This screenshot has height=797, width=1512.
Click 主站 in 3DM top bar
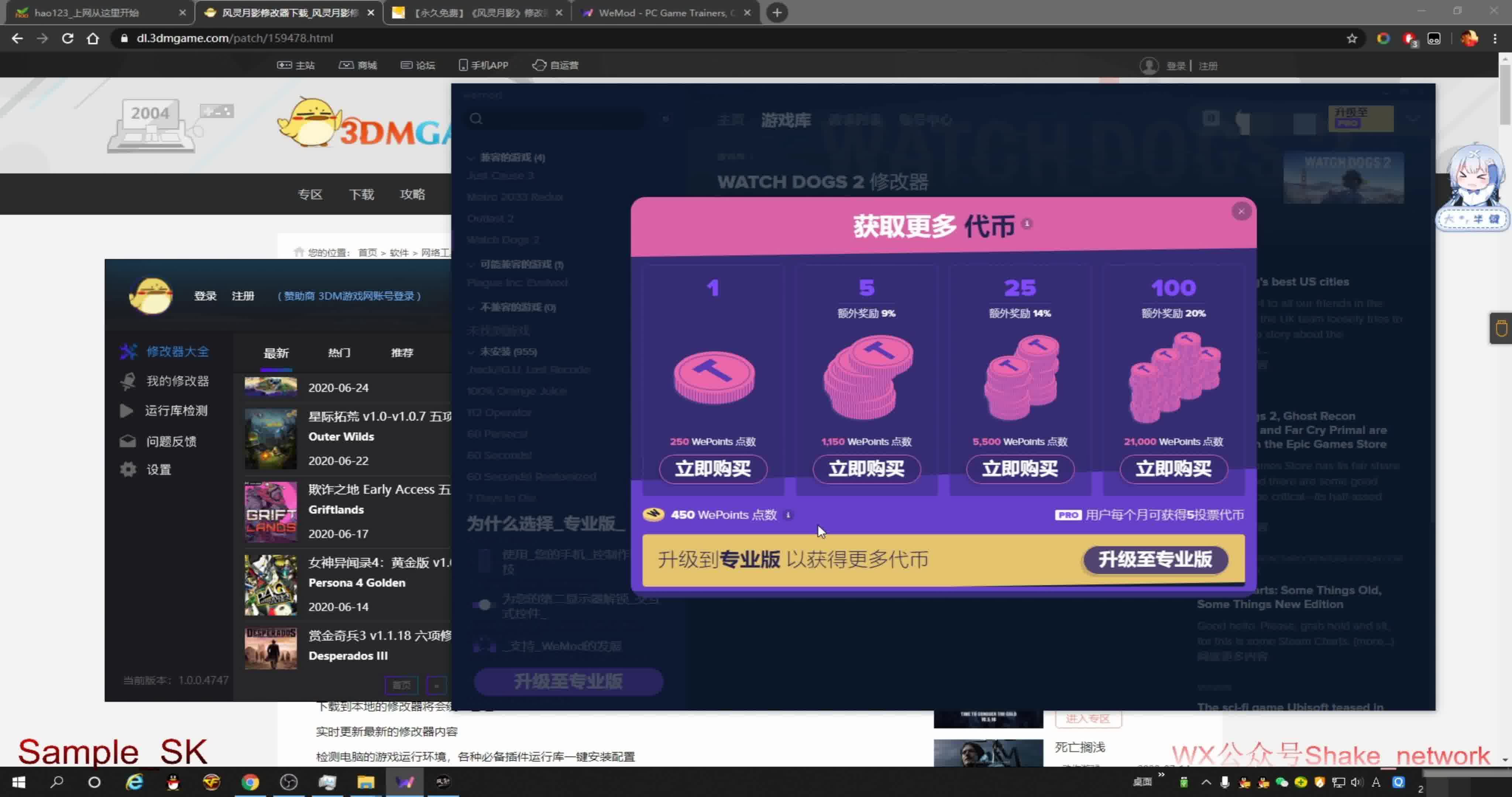click(x=296, y=65)
